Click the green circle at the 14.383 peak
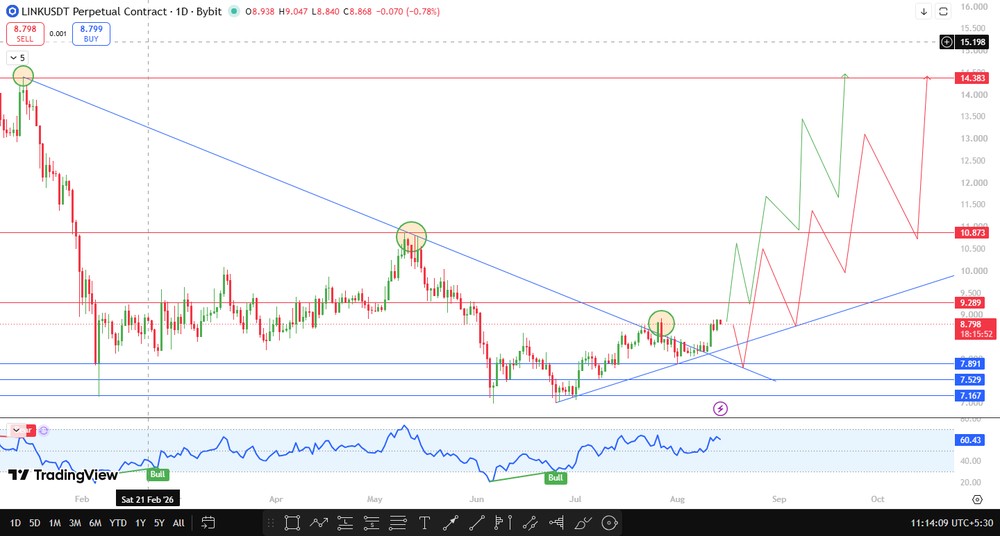The height and width of the screenshot is (536, 1000). coord(23,76)
